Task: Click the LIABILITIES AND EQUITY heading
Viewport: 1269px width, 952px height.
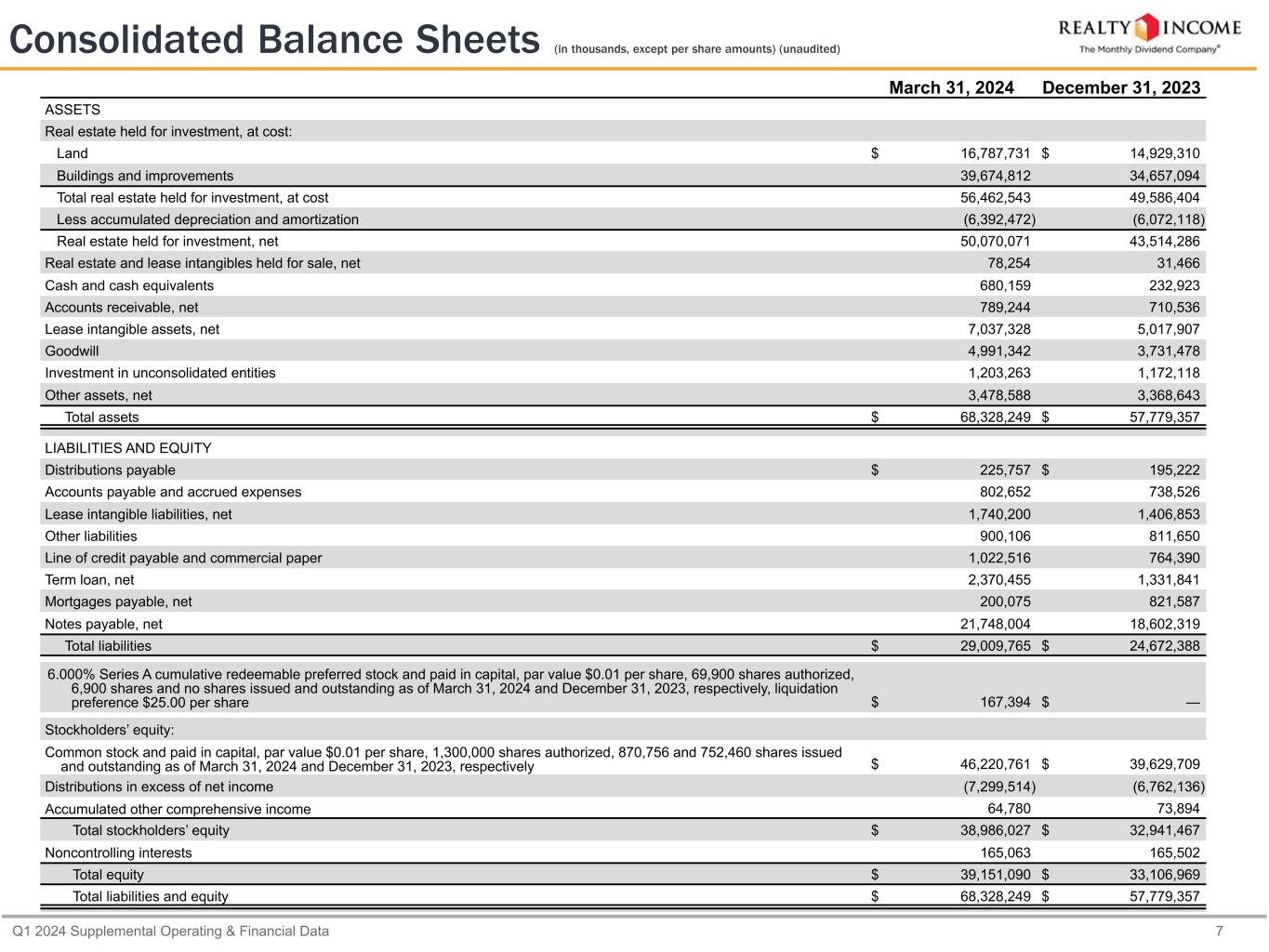Action: coord(128,448)
